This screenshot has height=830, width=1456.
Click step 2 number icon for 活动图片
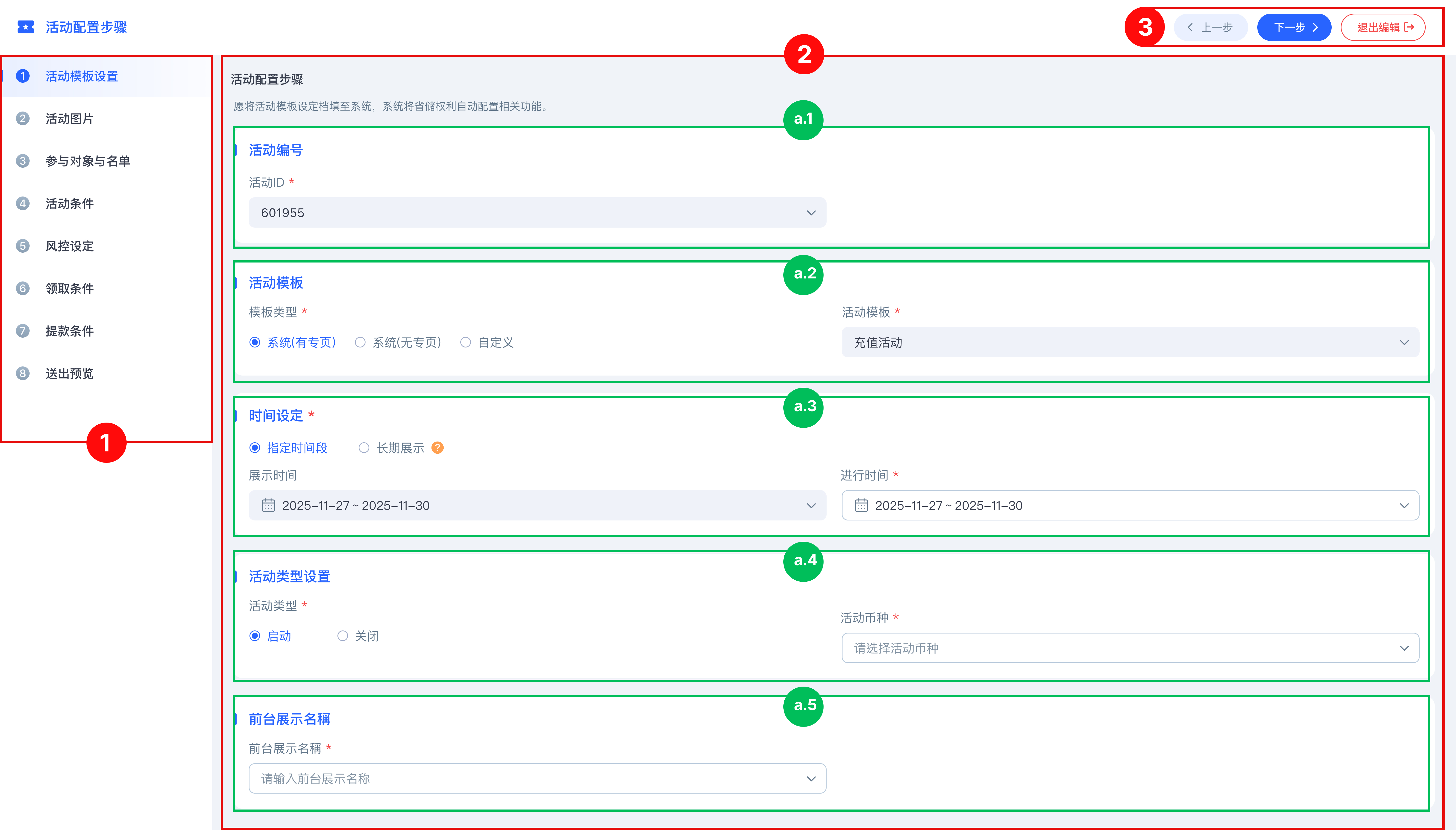[23, 119]
